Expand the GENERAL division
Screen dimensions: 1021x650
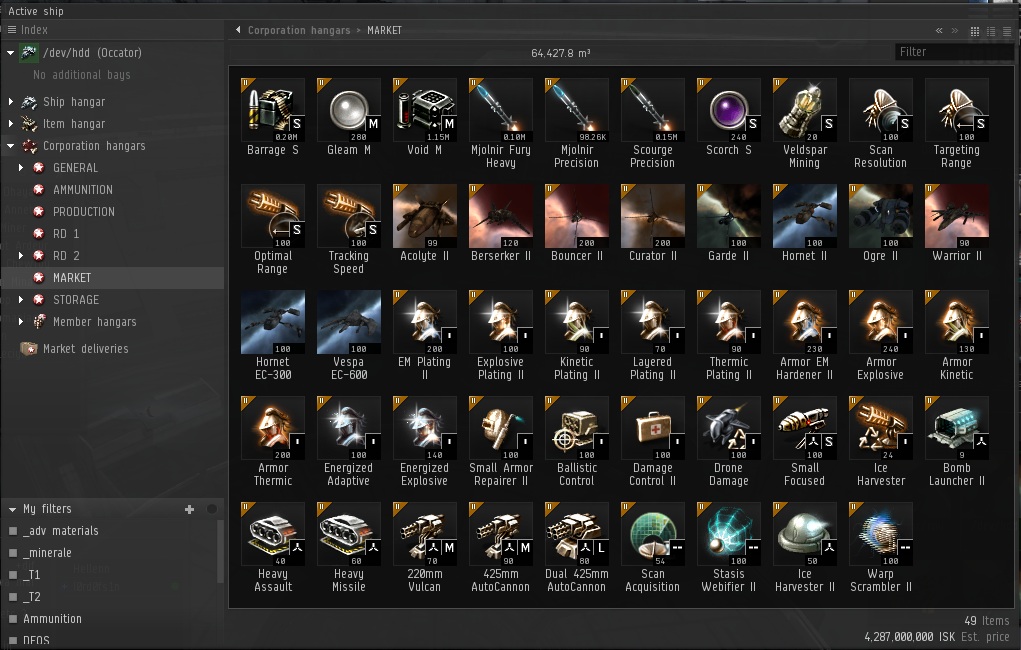21,168
